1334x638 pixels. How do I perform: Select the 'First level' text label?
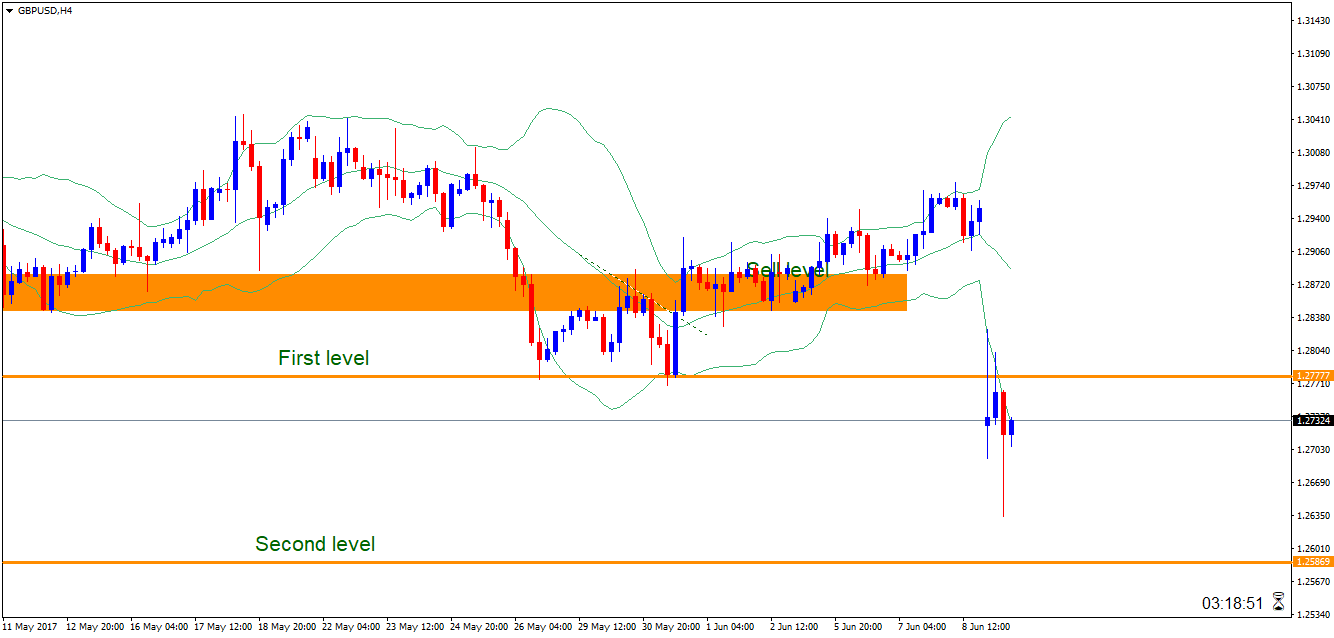tap(323, 358)
